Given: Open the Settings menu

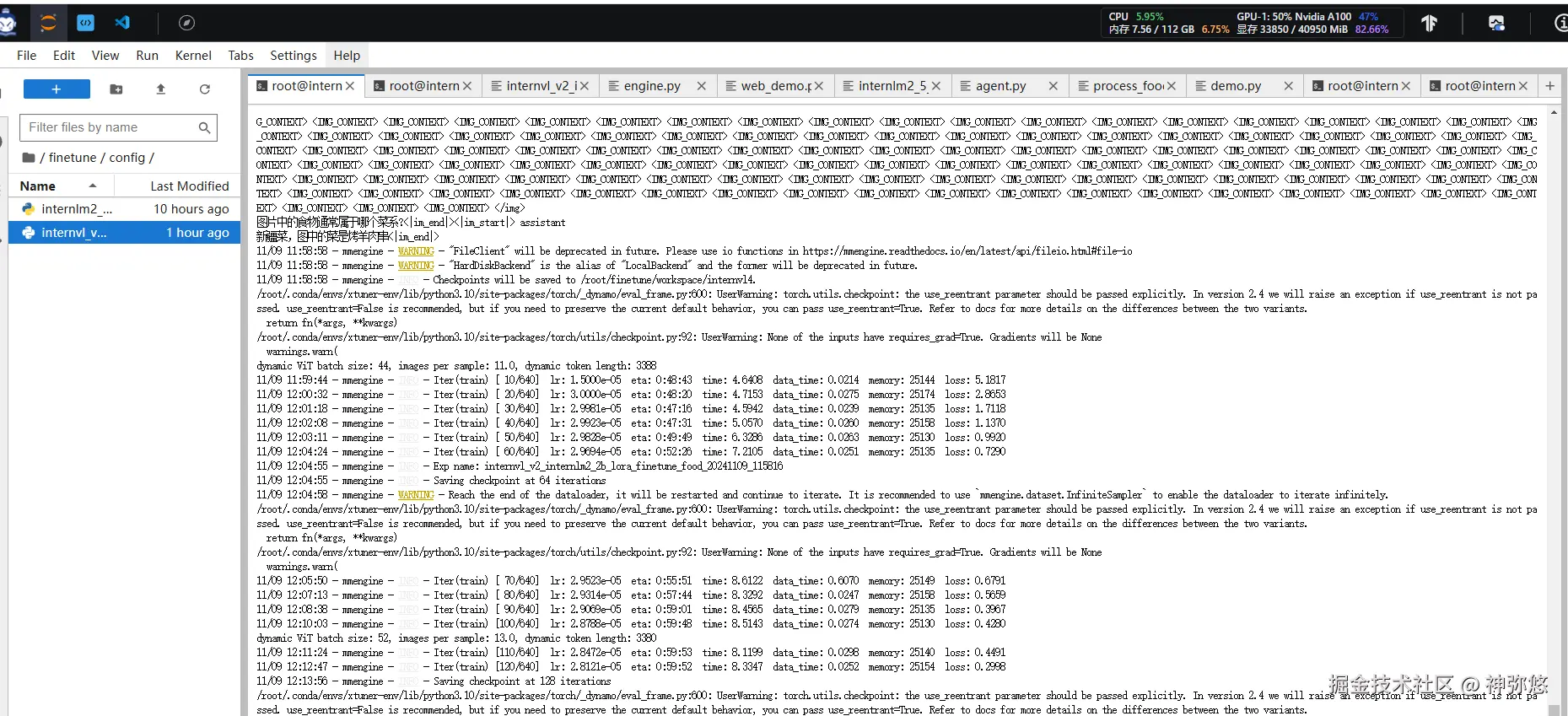Looking at the screenshot, I should [x=294, y=56].
